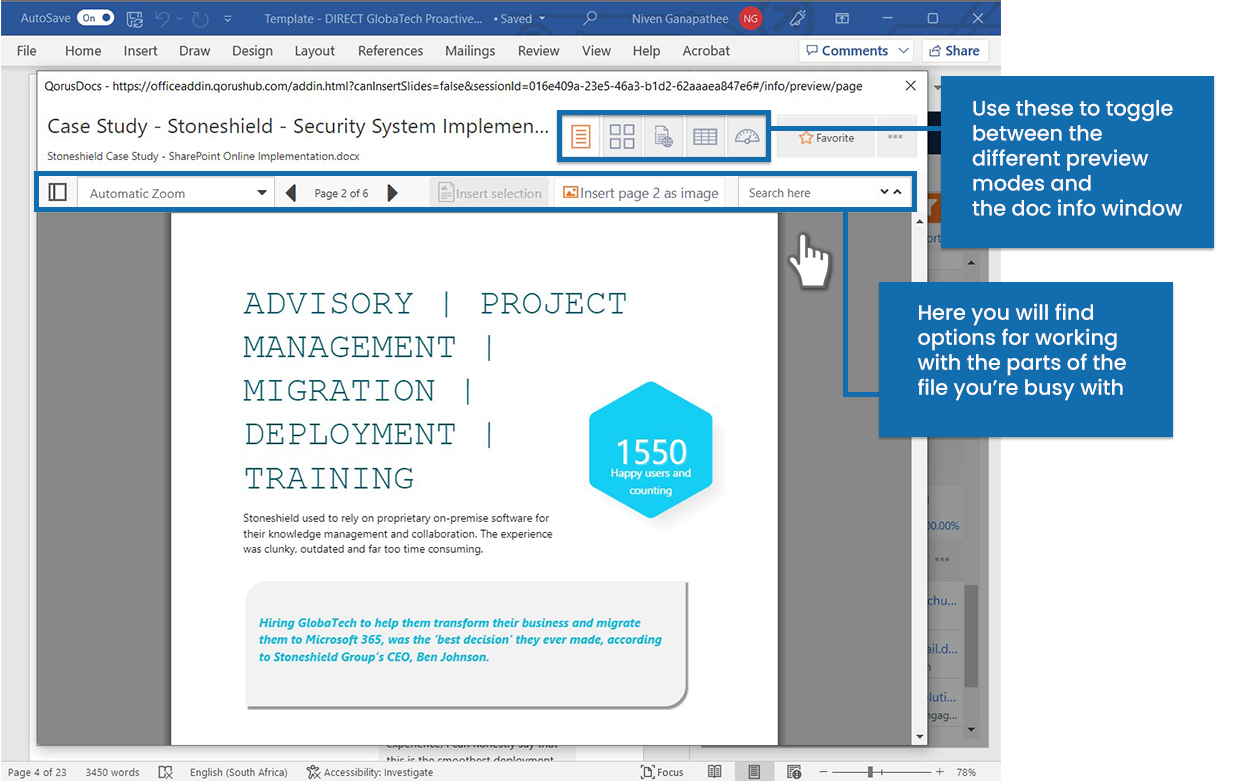Toggle the sidebar panel icon beside Automatic Zoom
This screenshot has height=781, width=1242.
[57, 191]
